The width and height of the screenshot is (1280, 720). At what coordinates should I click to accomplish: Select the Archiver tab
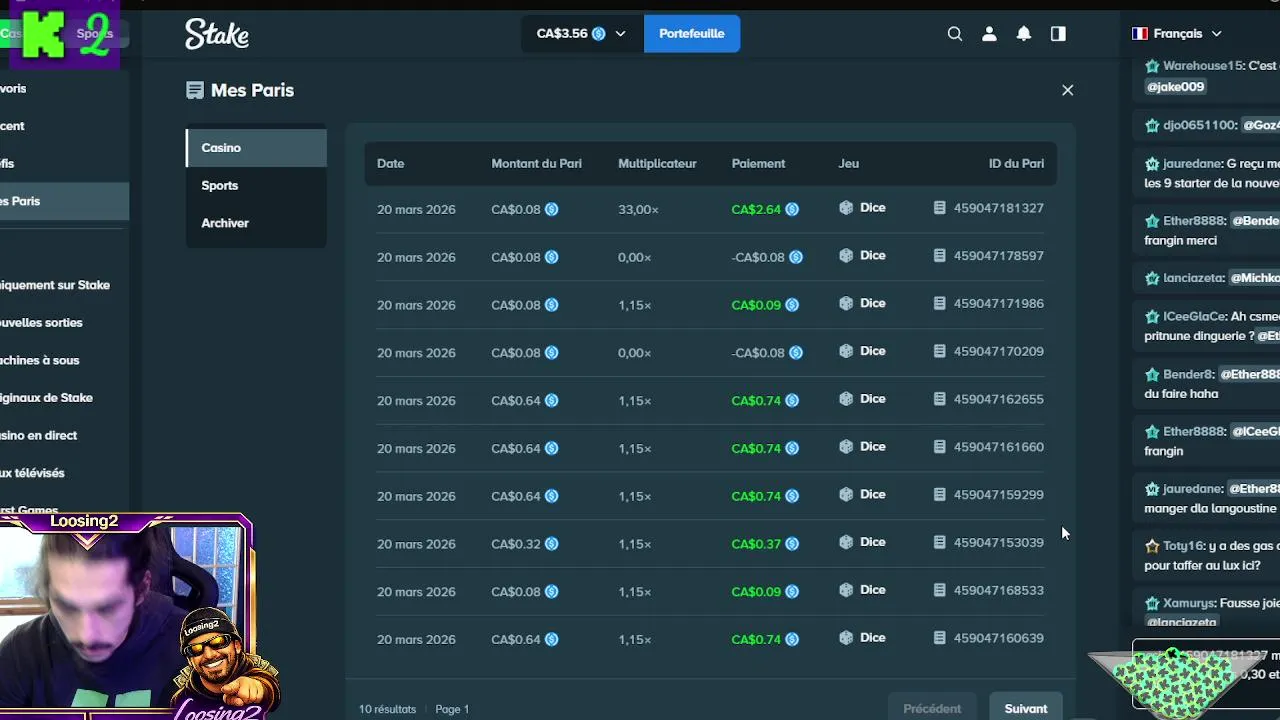(256, 223)
